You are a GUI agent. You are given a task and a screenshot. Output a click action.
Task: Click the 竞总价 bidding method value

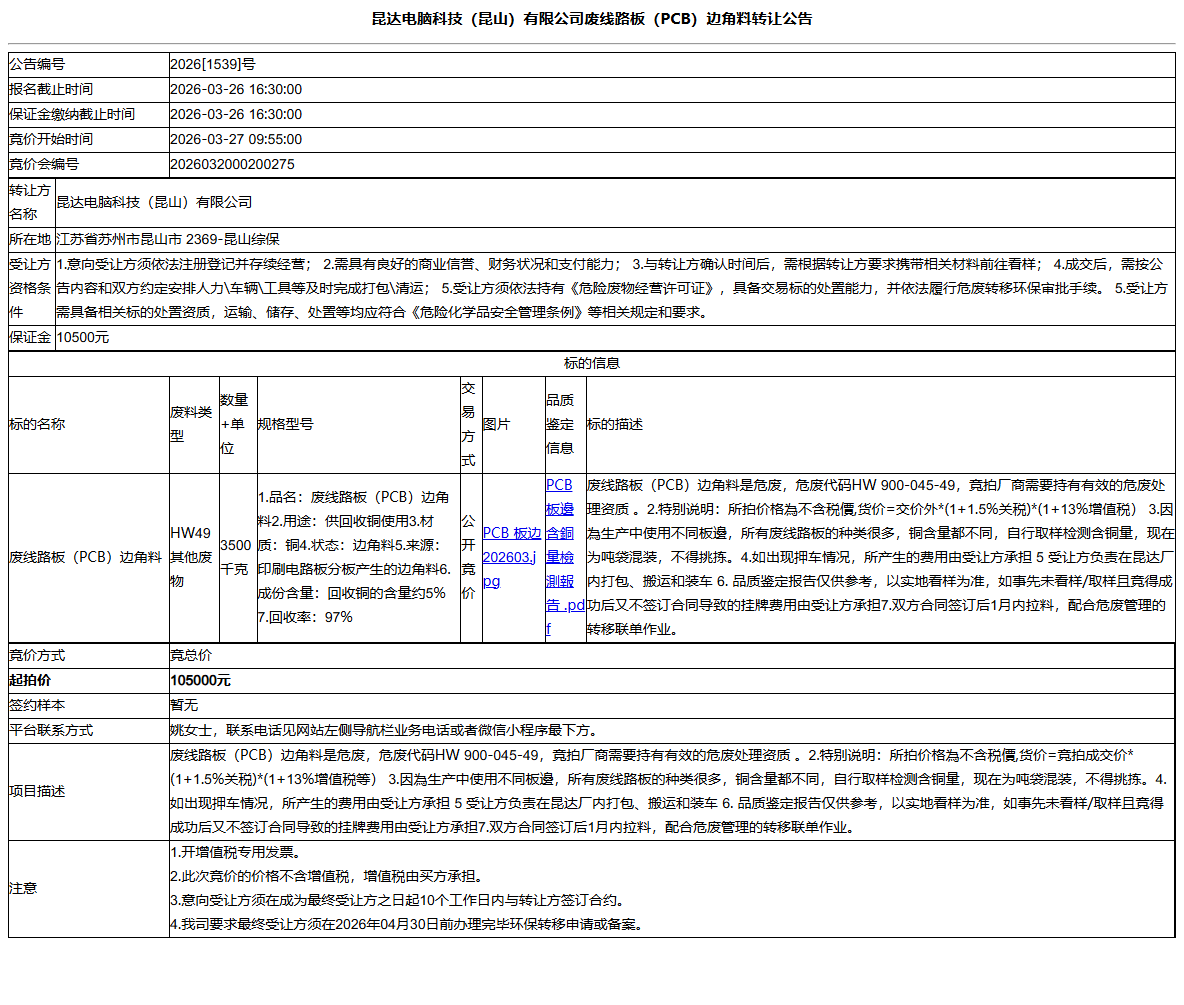(191, 656)
